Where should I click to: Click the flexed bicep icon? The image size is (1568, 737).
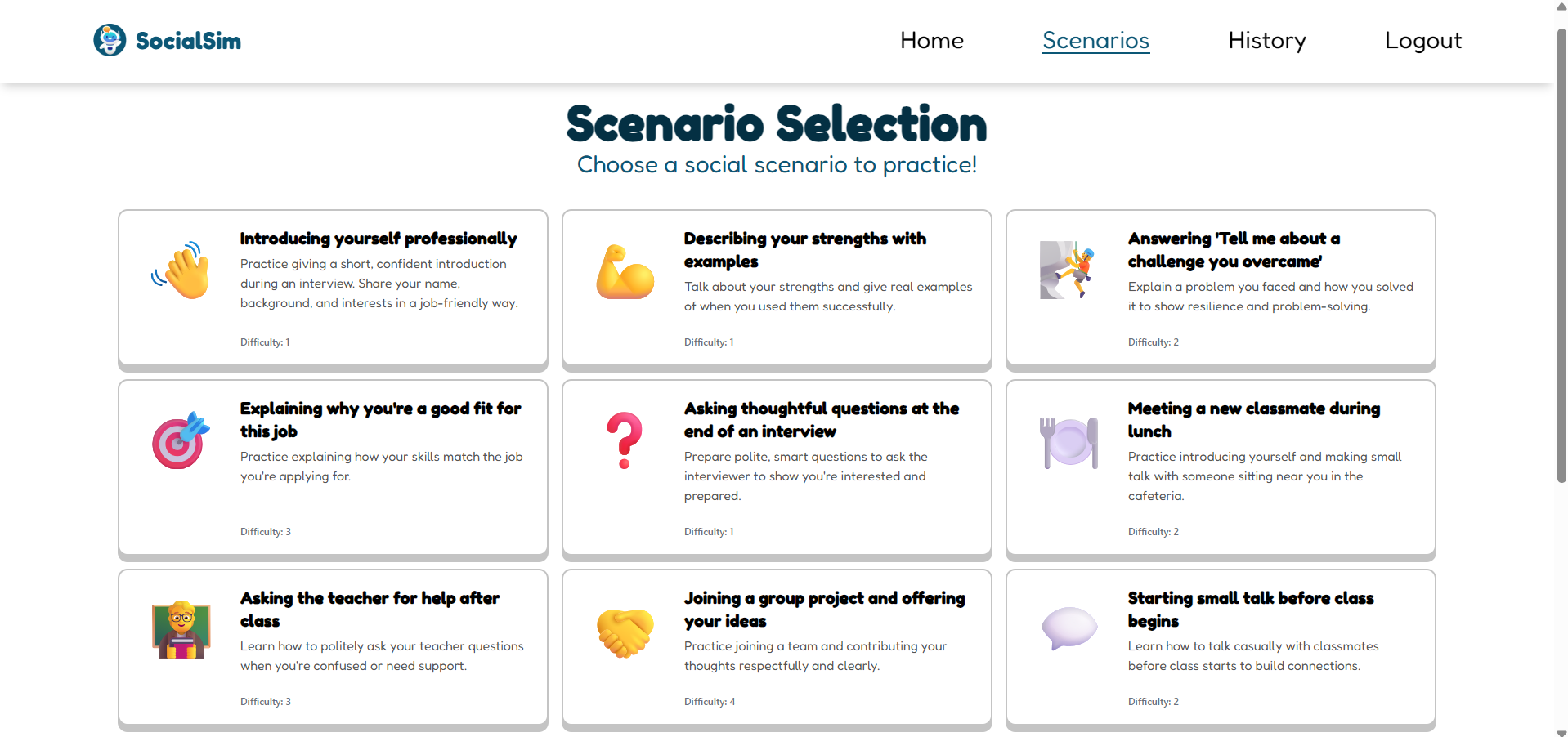pyautogui.click(x=625, y=270)
